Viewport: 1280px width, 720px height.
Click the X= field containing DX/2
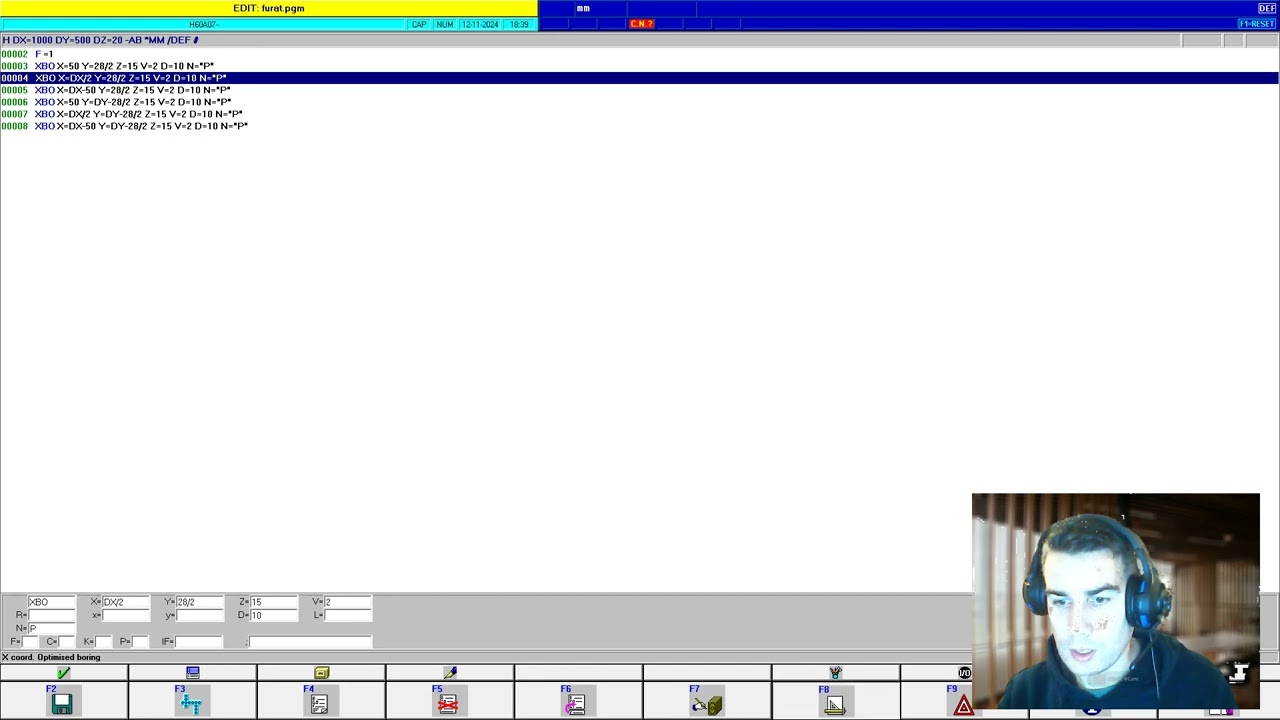126,602
